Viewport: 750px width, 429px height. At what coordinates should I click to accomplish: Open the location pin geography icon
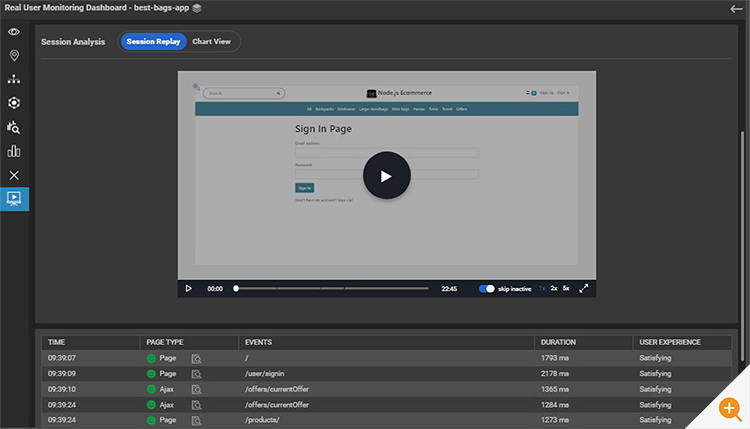point(14,55)
